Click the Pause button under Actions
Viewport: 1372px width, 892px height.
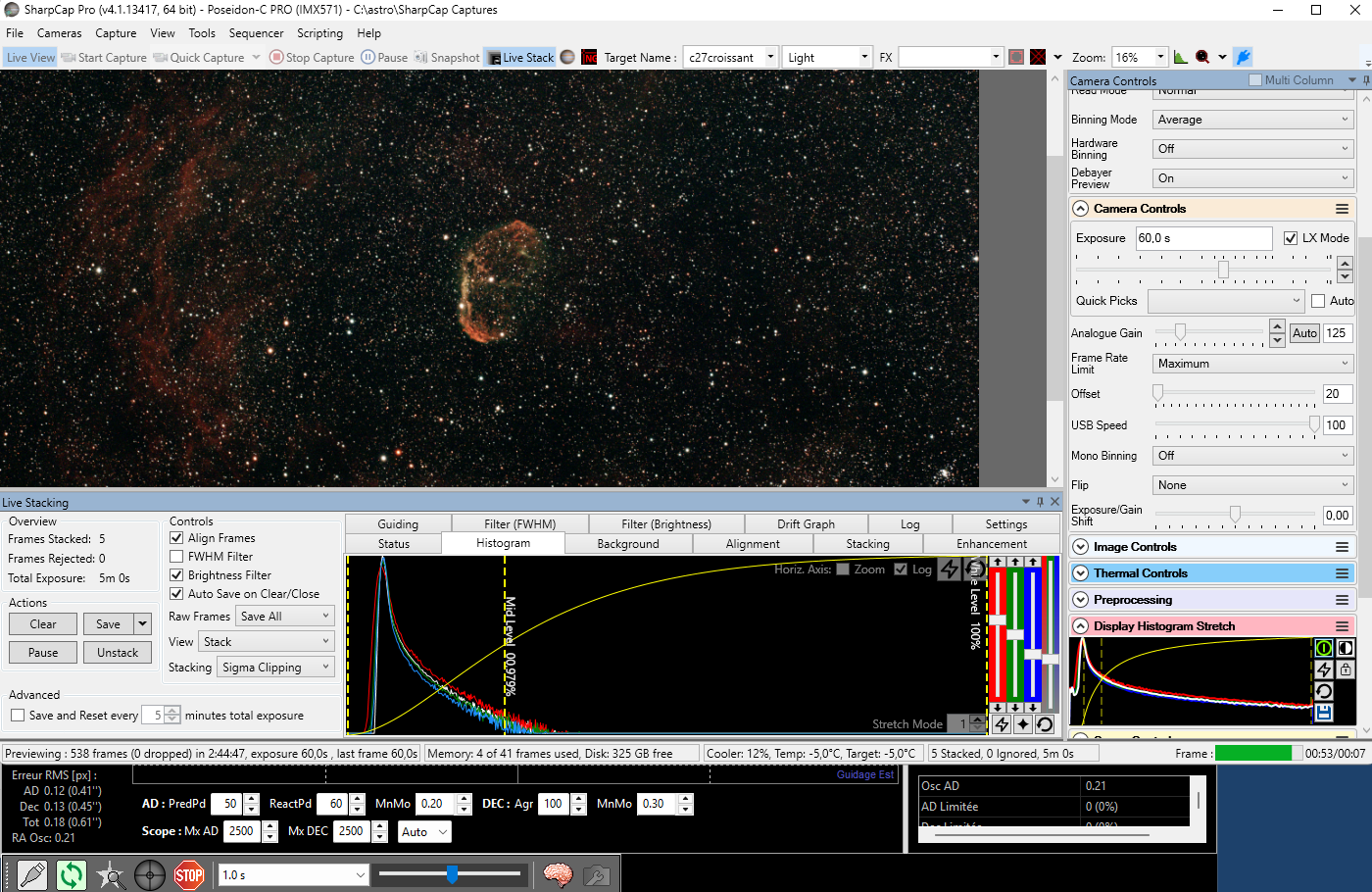pyautogui.click(x=43, y=653)
